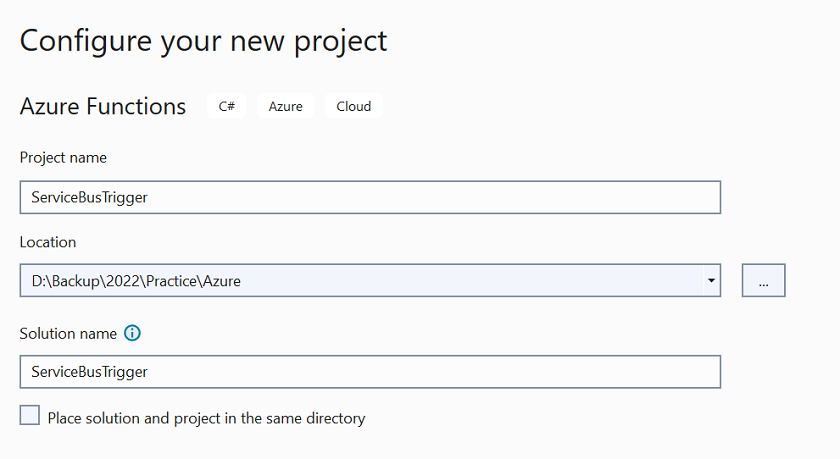The width and height of the screenshot is (840, 459).
Task: Click the Solution name info icon
Action: point(132,333)
